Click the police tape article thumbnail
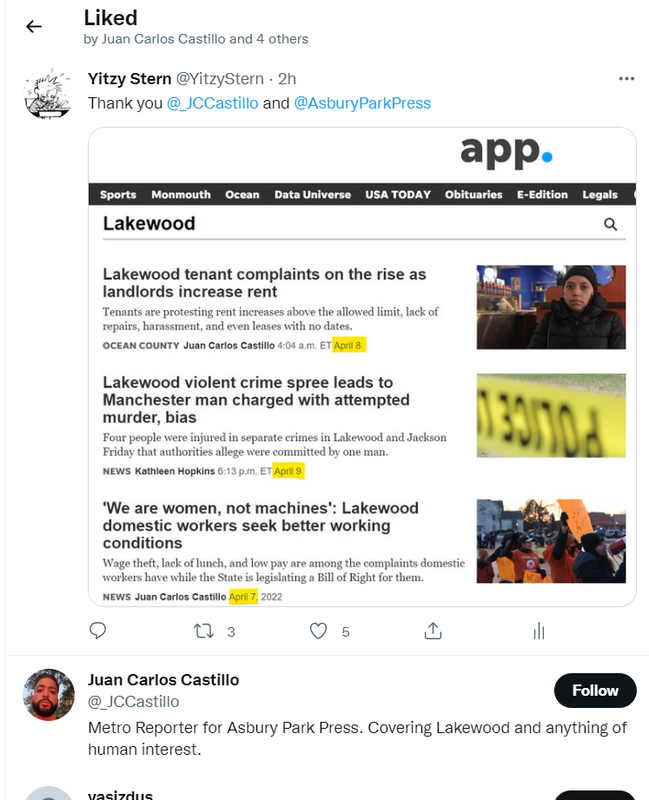This screenshot has width=649, height=800. tap(551, 415)
